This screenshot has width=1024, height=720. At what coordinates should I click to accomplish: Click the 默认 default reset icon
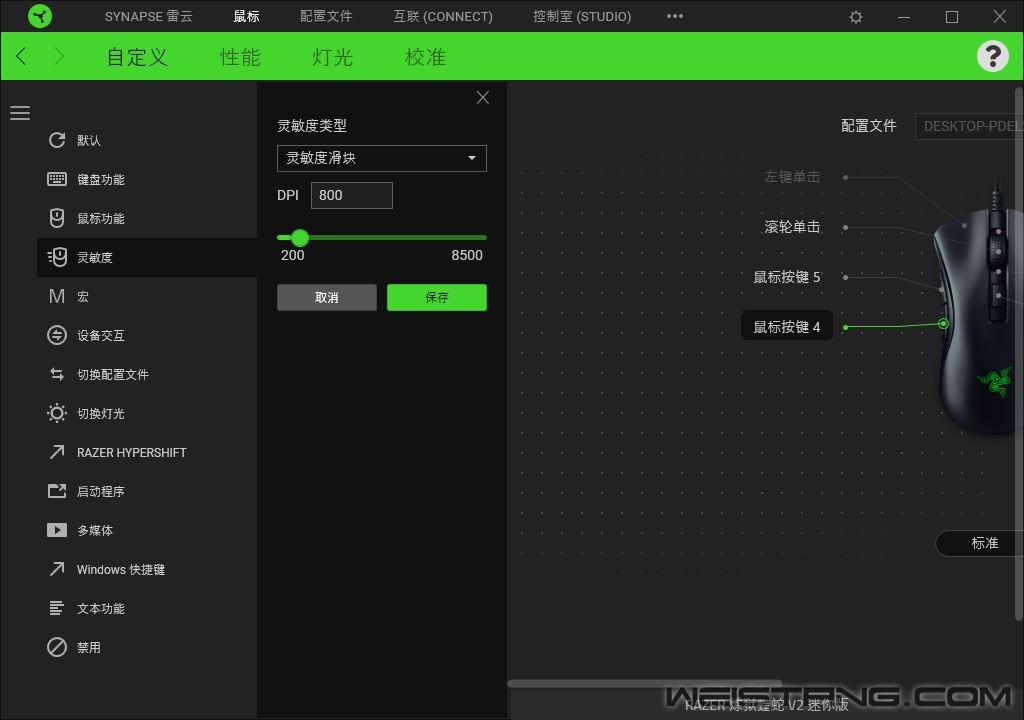pyautogui.click(x=57, y=140)
